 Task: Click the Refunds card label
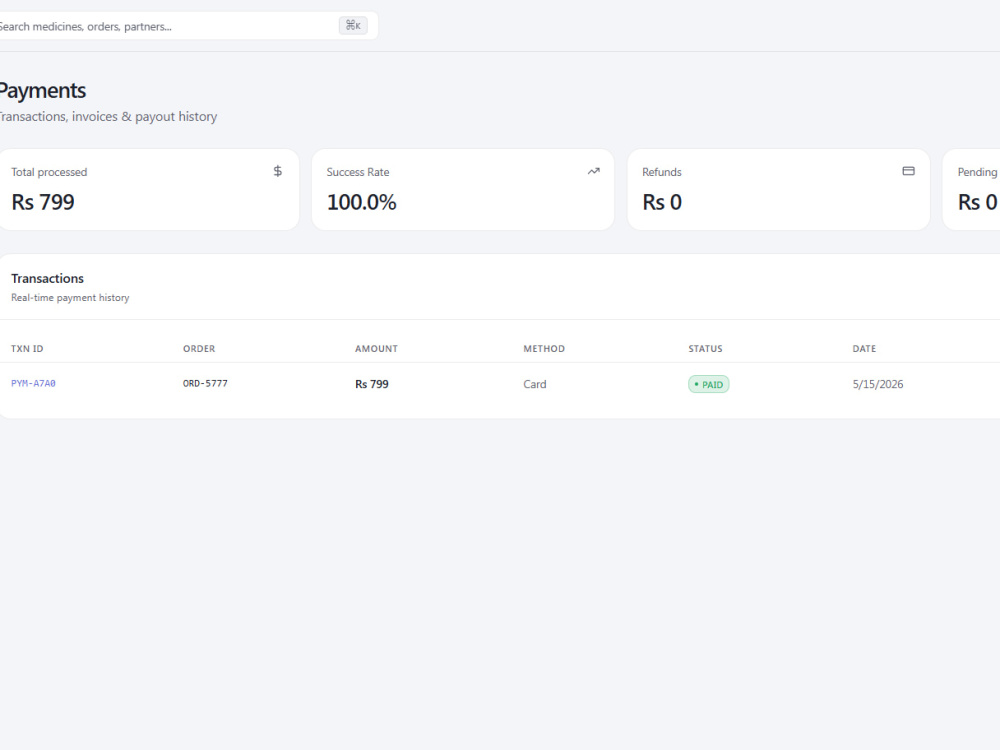coord(662,172)
